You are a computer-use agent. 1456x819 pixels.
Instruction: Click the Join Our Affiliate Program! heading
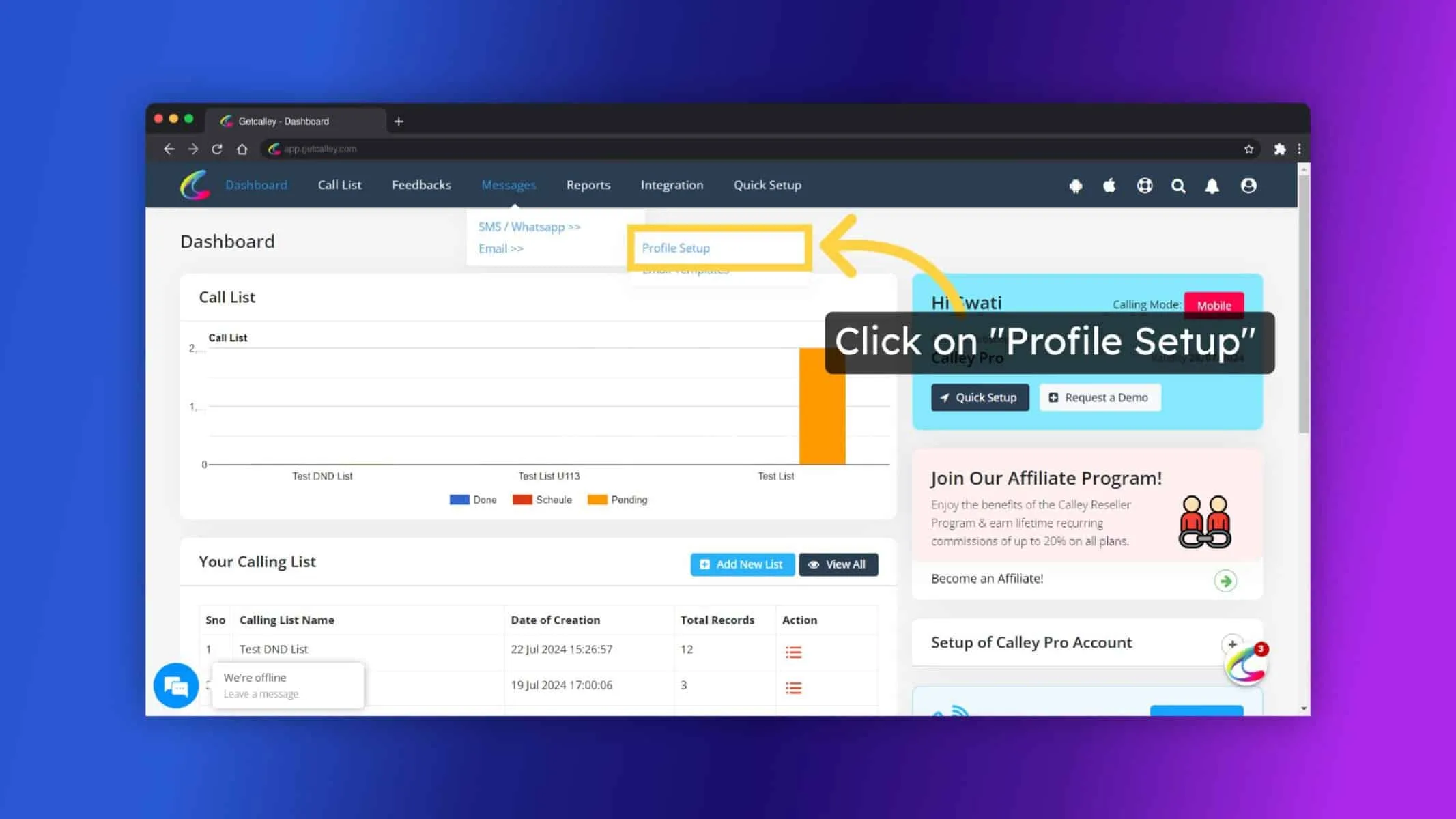(1046, 478)
